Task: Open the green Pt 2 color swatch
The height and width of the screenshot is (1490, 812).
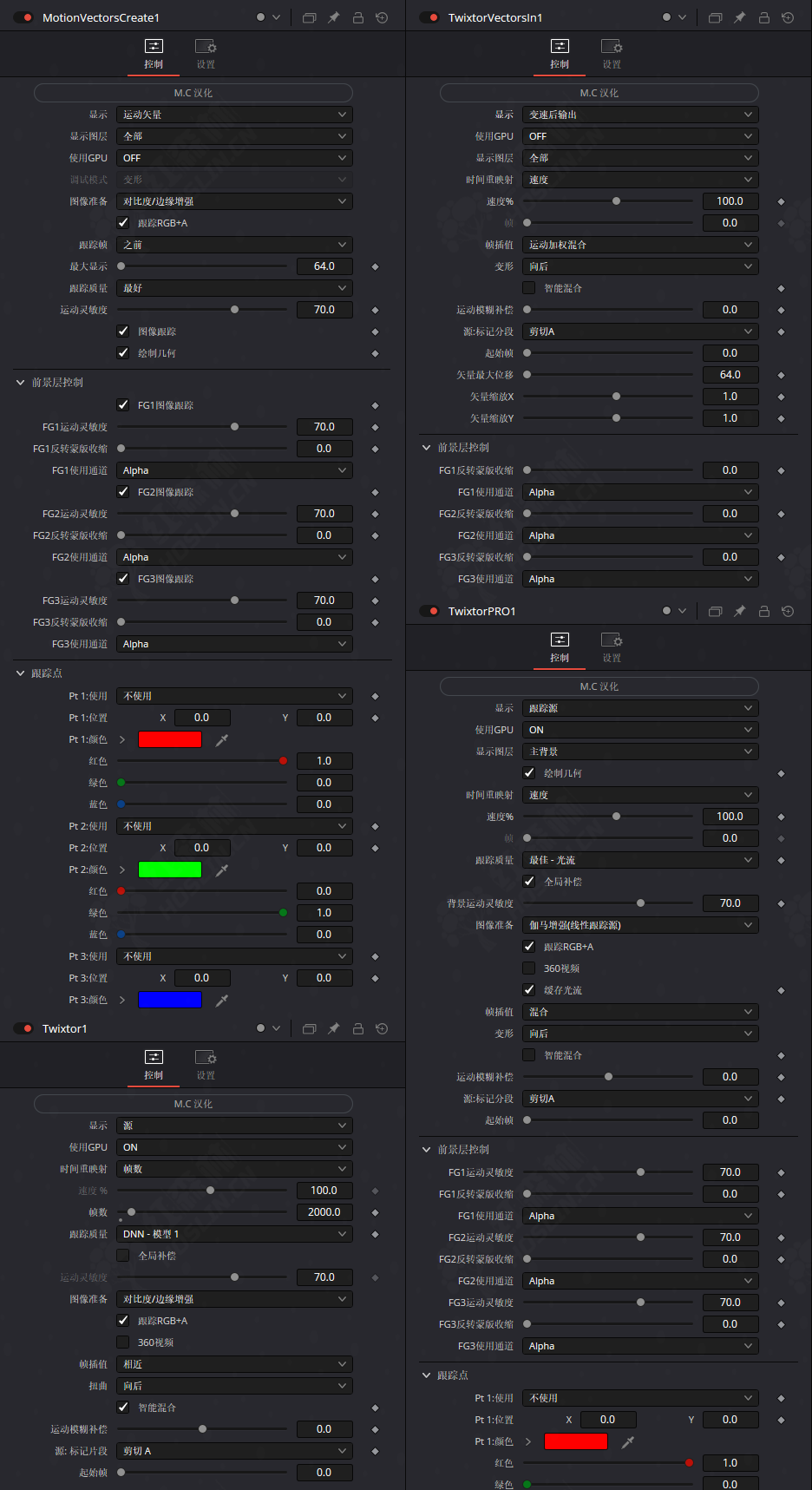Action: 170,870
